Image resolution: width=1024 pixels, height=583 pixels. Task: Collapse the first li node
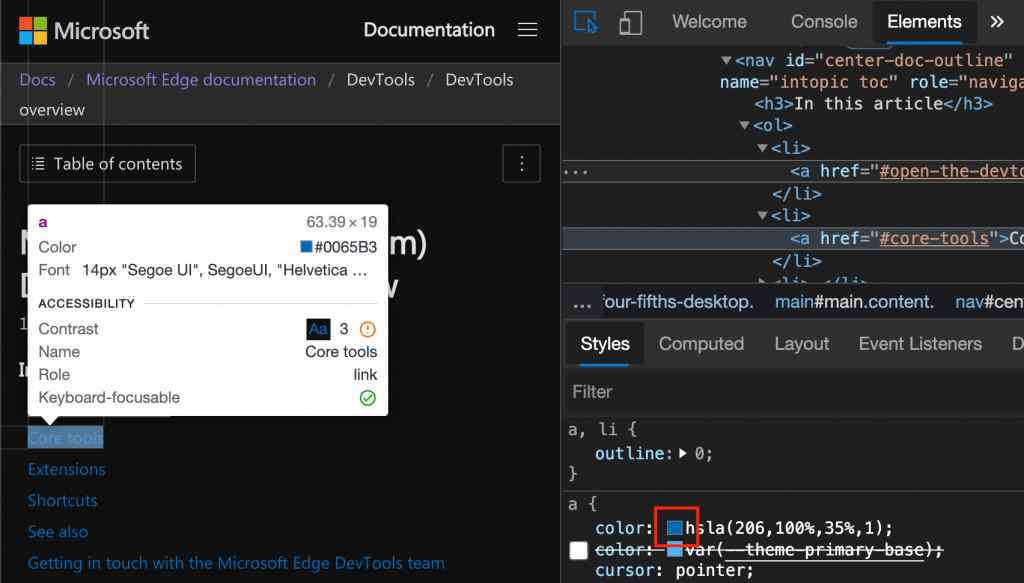tap(762, 148)
